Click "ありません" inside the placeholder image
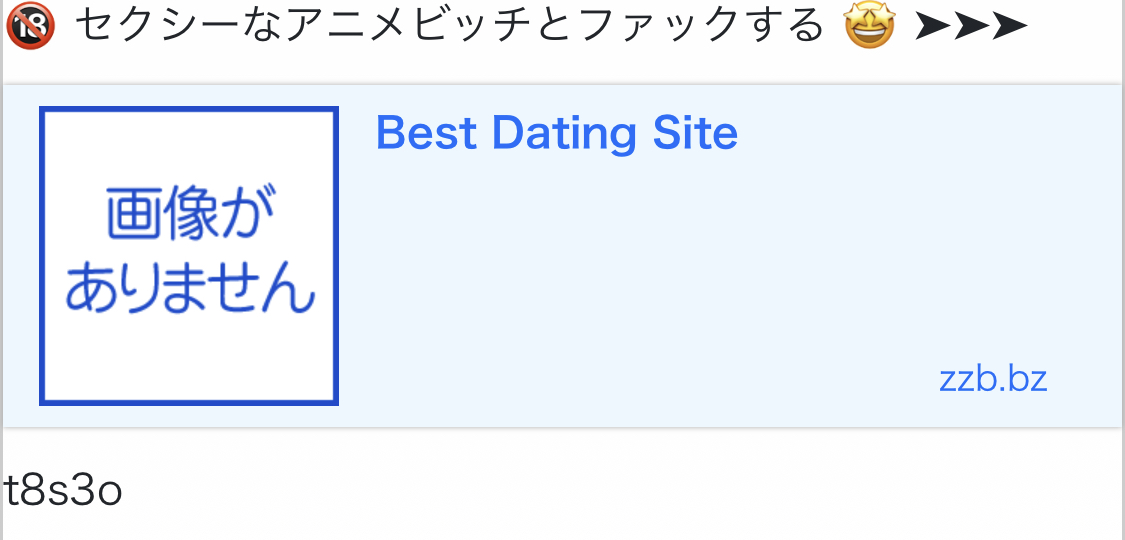Screen dimensions: 1125x540 190,289
